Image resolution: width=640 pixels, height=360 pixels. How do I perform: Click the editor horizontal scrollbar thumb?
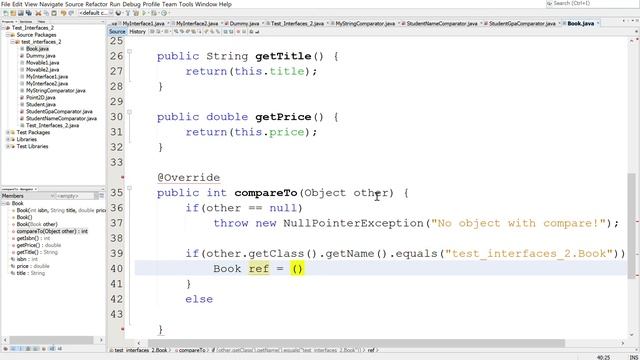pyautogui.click(x=356, y=343)
